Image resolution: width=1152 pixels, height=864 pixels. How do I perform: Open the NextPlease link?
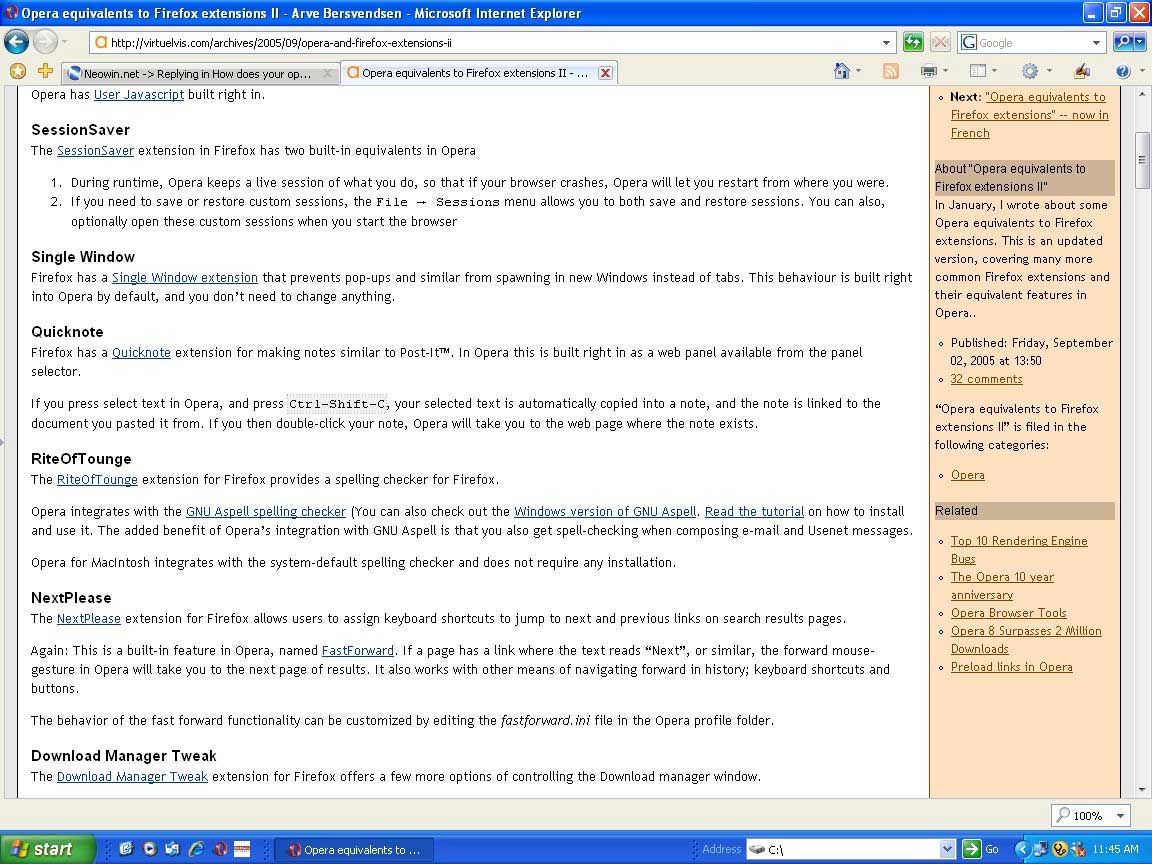(89, 618)
